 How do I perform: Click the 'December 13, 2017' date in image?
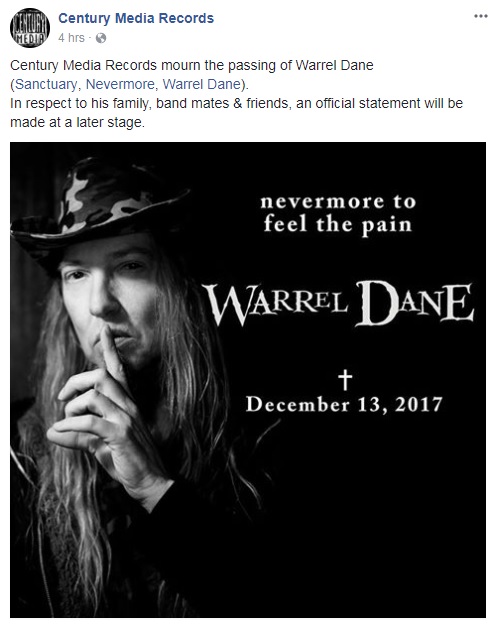tap(344, 405)
